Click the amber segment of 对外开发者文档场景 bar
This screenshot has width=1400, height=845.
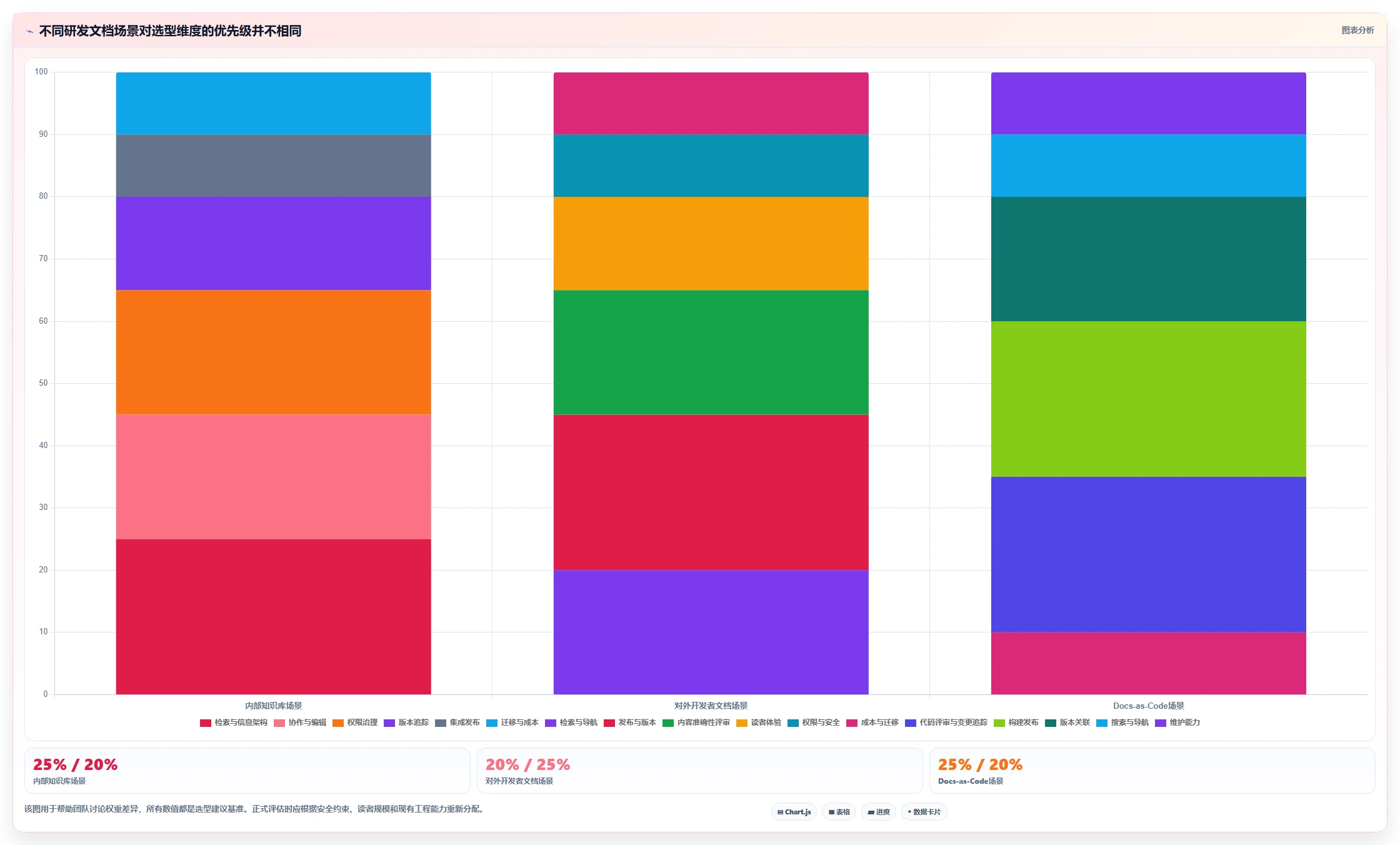(x=711, y=243)
